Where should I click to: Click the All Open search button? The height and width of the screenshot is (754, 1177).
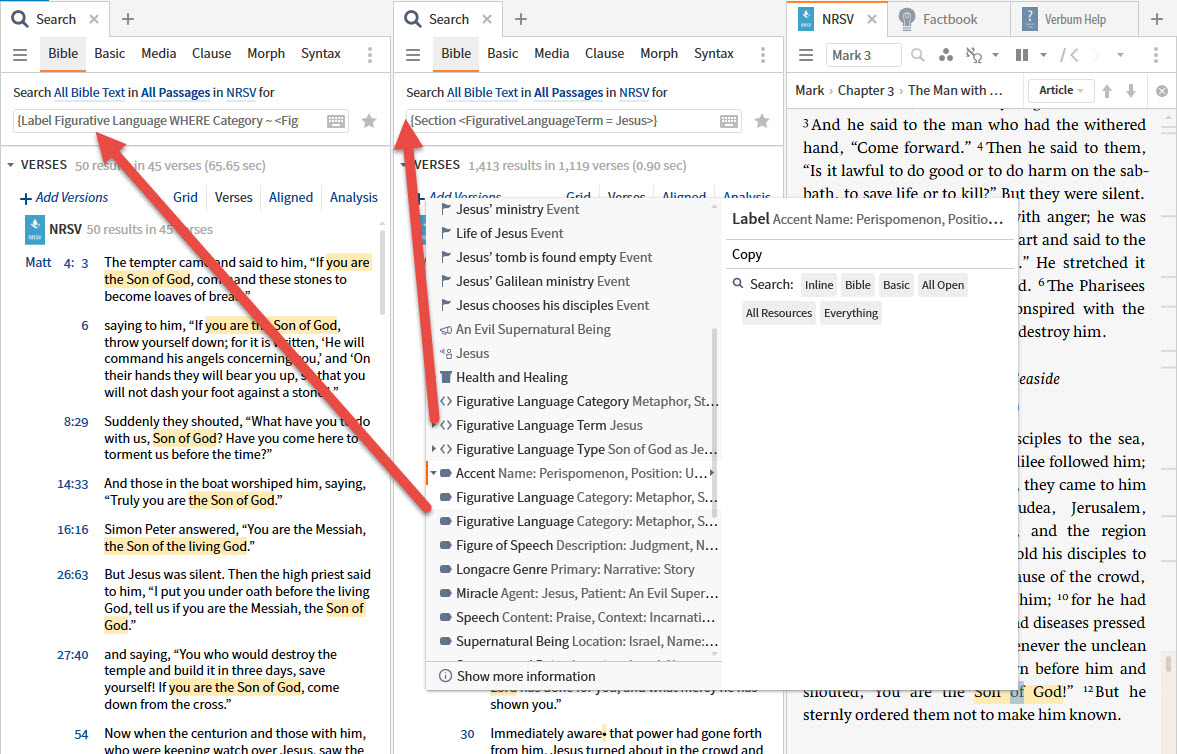(x=943, y=285)
